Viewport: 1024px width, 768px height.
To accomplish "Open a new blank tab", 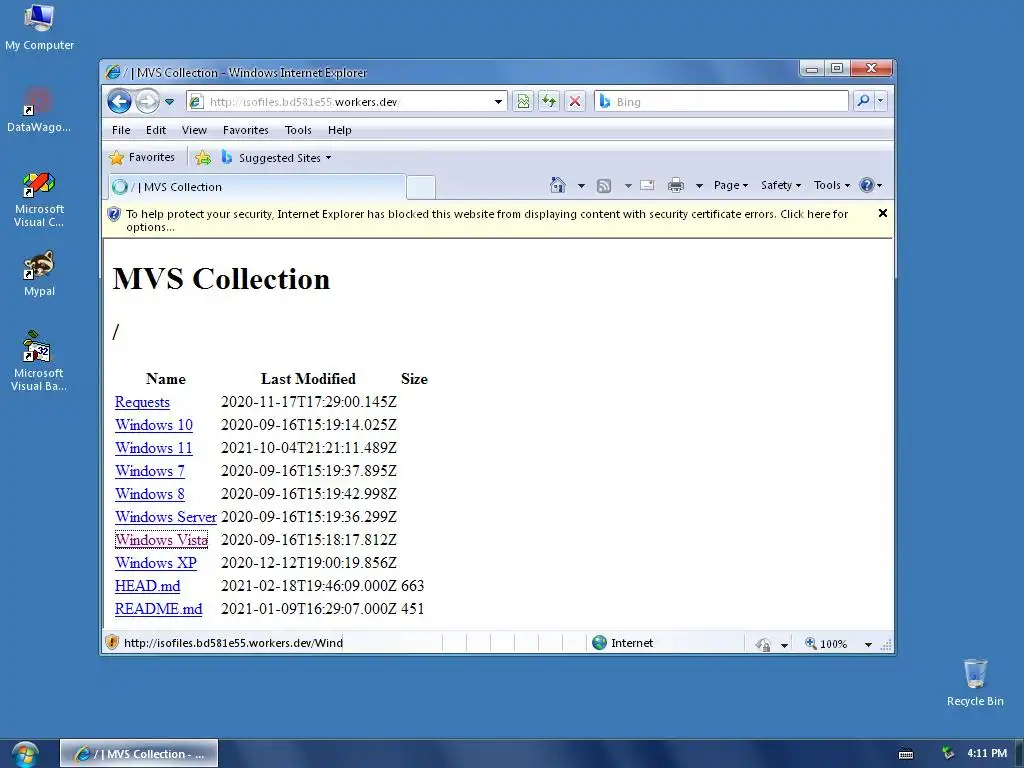I will 421,187.
